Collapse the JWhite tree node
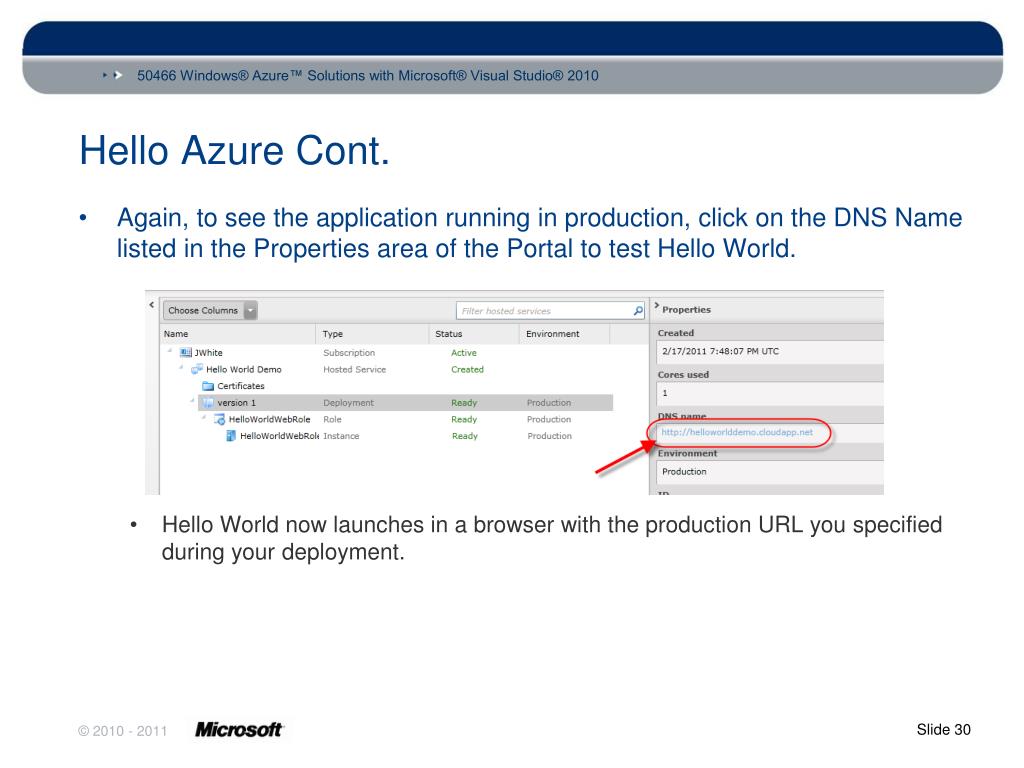1024x768 pixels. (x=170, y=351)
